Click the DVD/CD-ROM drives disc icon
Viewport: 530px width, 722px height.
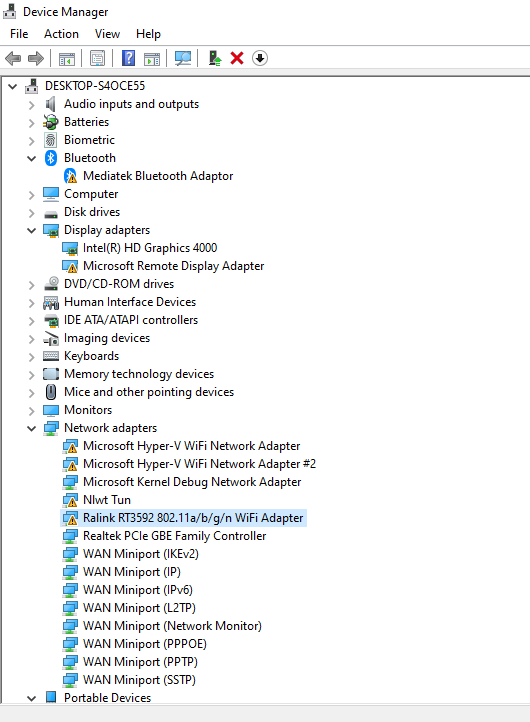[51, 284]
